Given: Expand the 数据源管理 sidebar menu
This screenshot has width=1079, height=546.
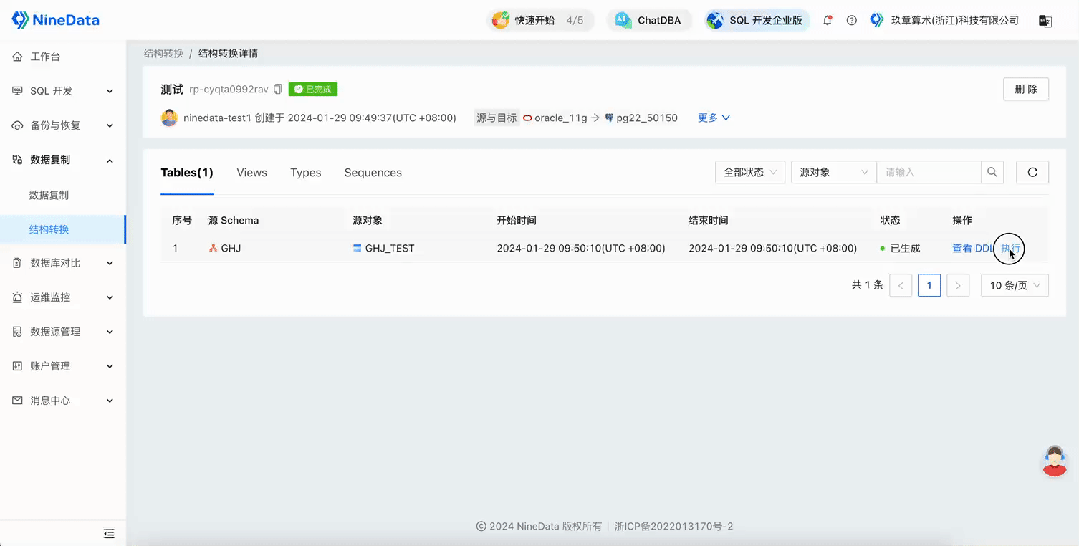Looking at the screenshot, I should 63,331.
